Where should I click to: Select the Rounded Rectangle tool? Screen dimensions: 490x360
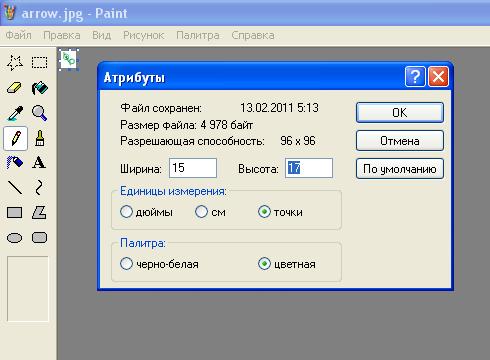pos(39,238)
